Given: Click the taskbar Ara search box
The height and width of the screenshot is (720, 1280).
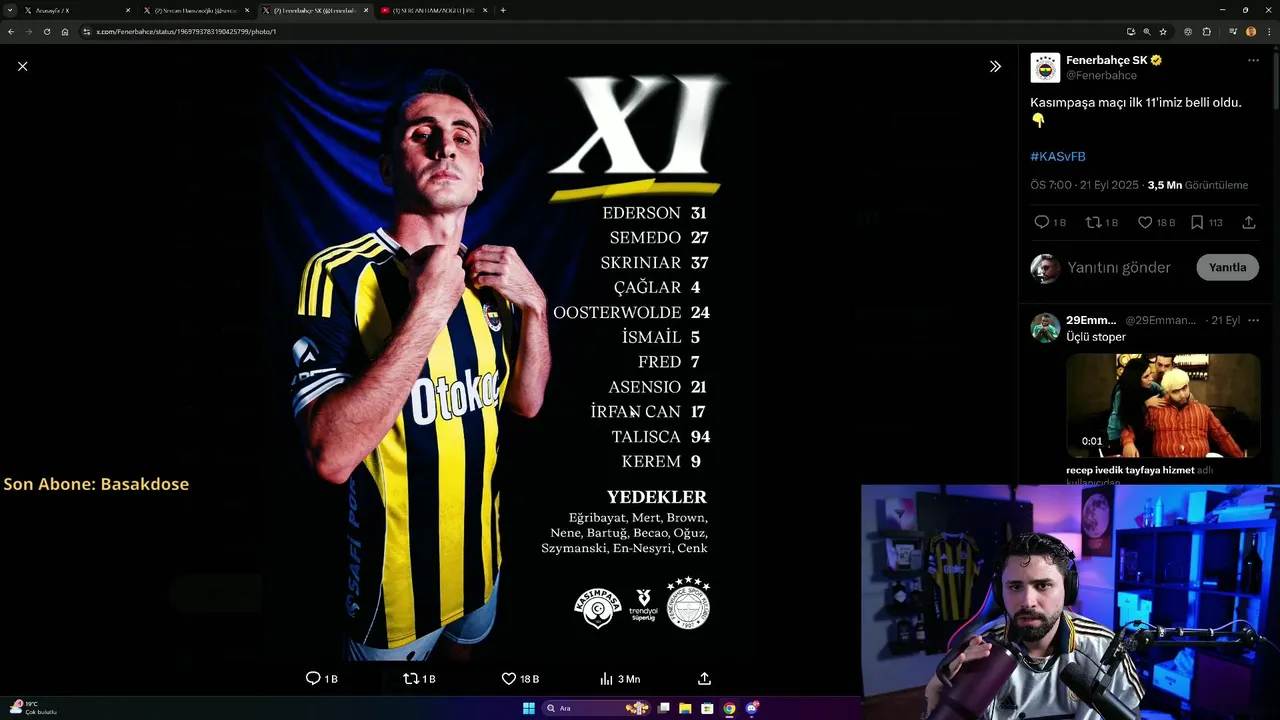Looking at the screenshot, I should pos(597,708).
